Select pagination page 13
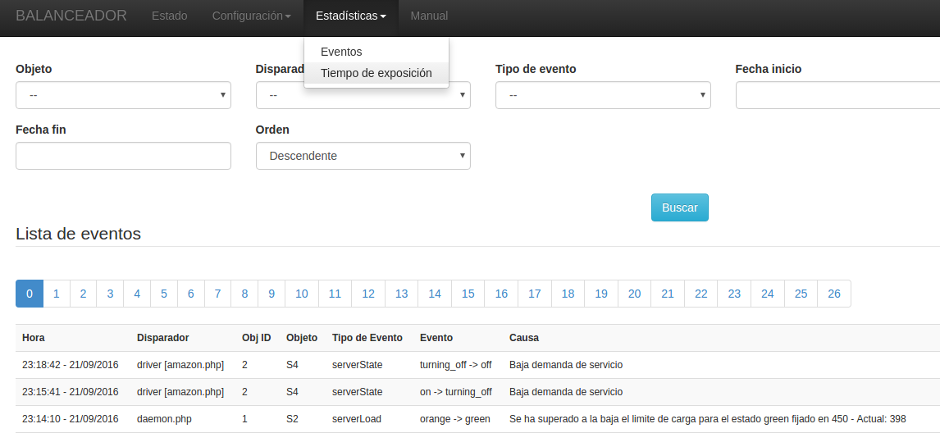The width and height of the screenshot is (940, 433). click(401, 294)
